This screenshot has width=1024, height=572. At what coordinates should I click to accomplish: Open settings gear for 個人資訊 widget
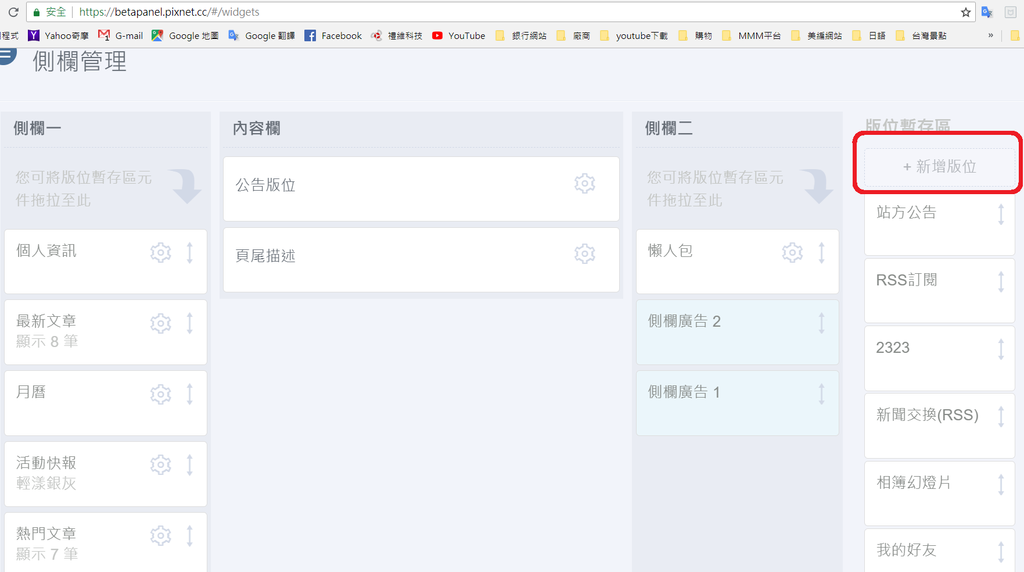click(x=161, y=253)
